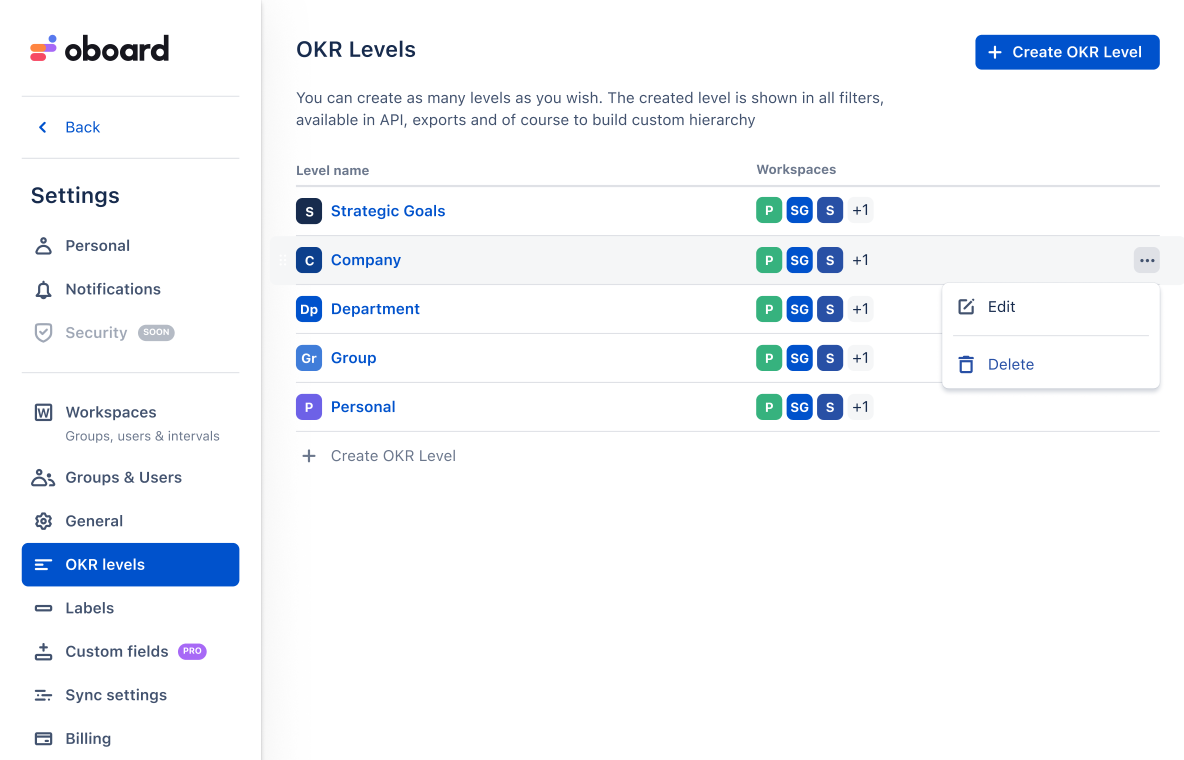Click the General gear icon

coord(44,521)
